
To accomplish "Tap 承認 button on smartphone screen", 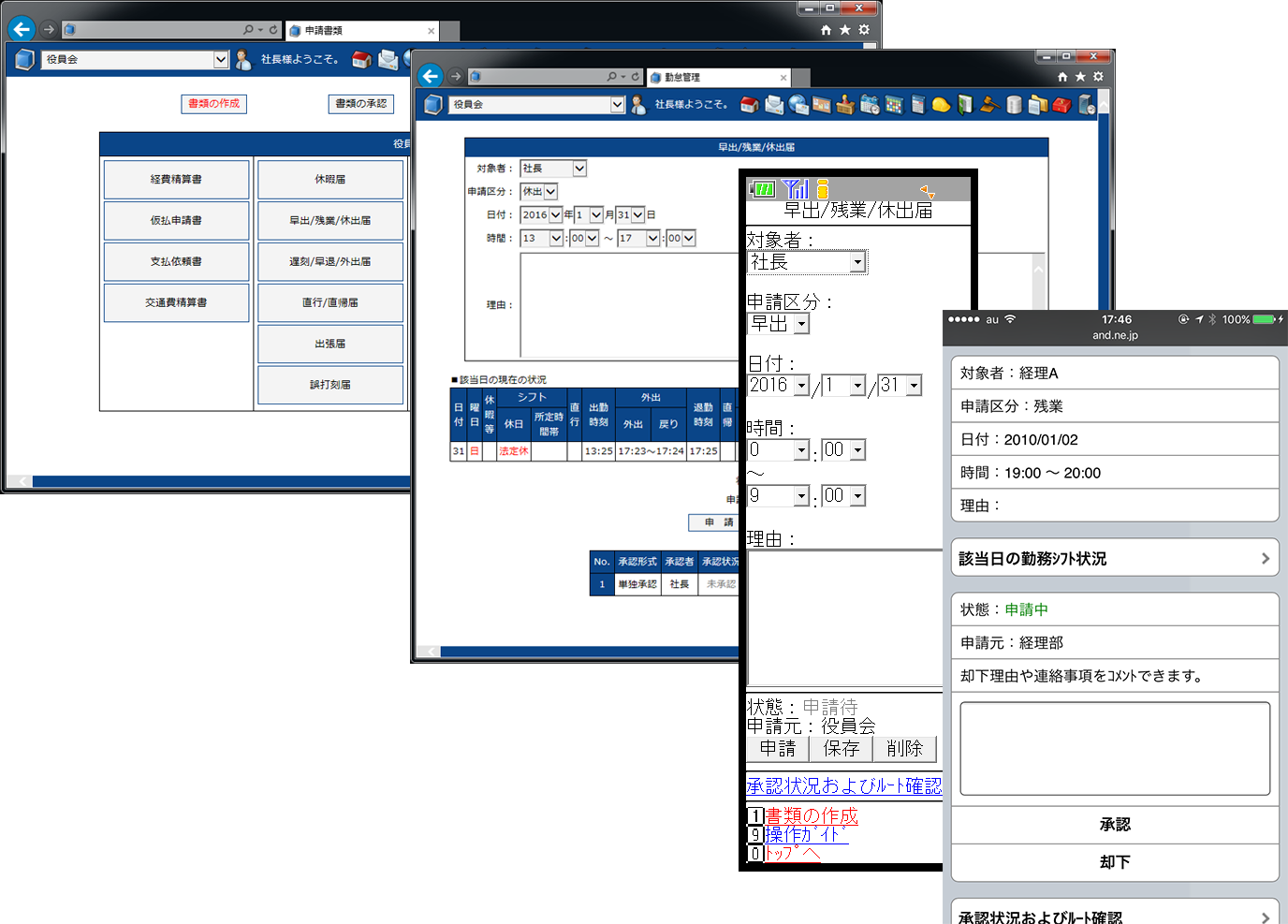I will [1115, 825].
